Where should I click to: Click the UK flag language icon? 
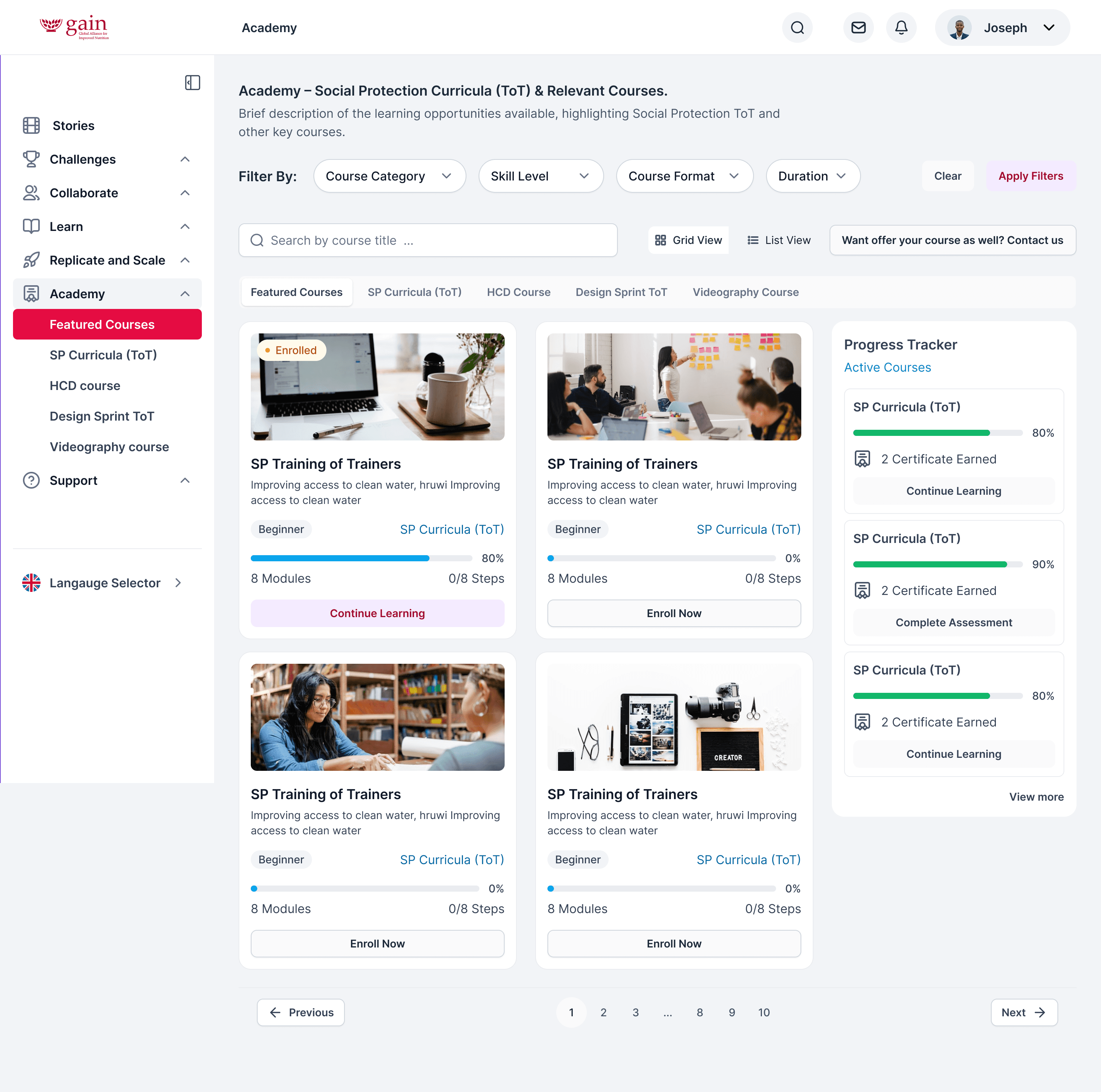[x=31, y=582]
